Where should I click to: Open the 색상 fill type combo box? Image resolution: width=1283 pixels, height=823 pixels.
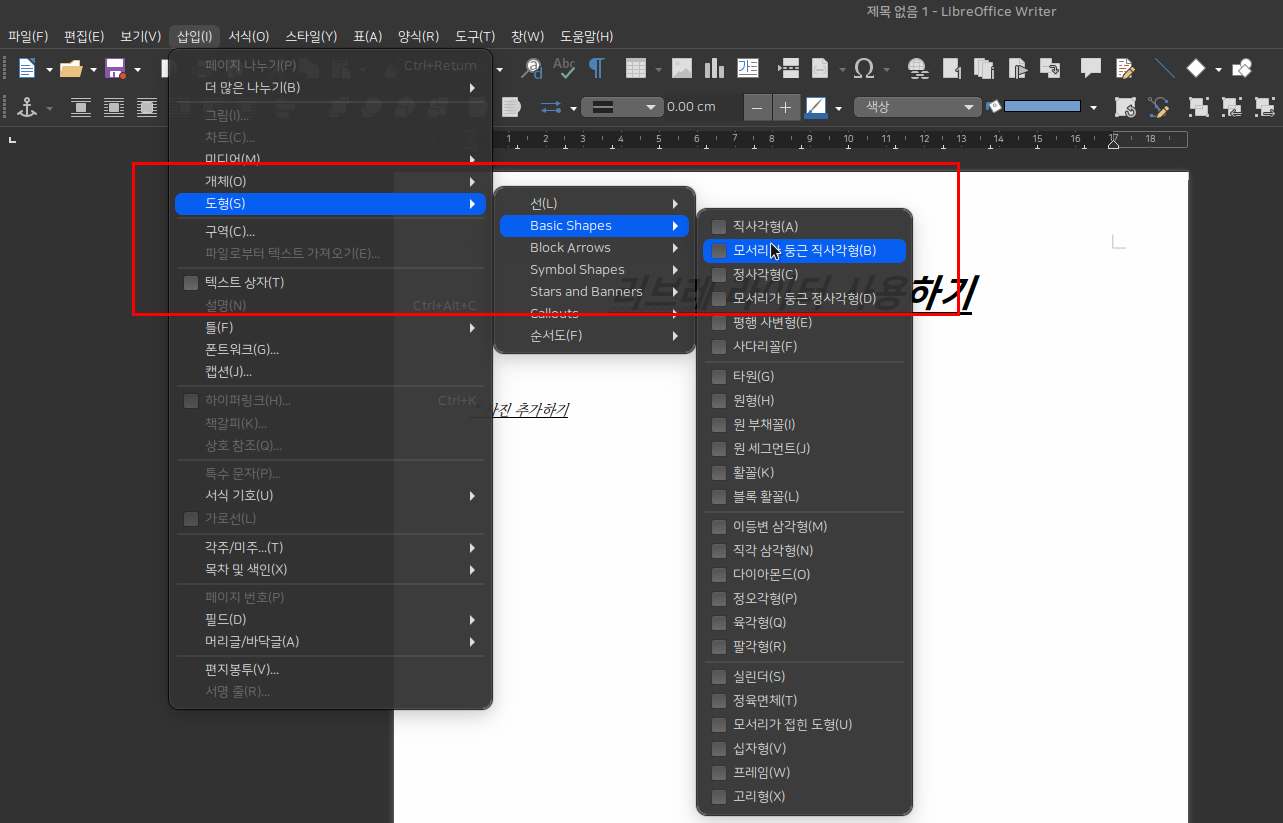click(x=917, y=107)
